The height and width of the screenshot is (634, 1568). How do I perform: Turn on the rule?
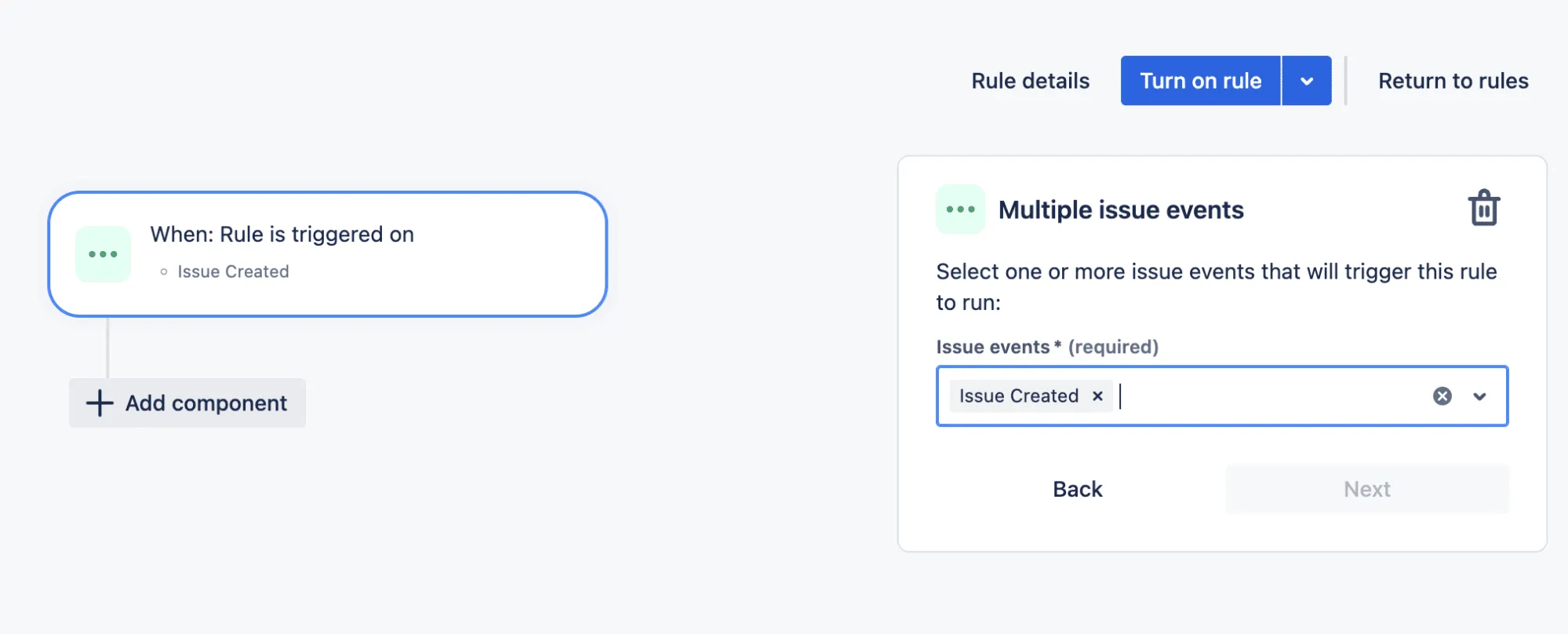pyautogui.click(x=1200, y=81)
